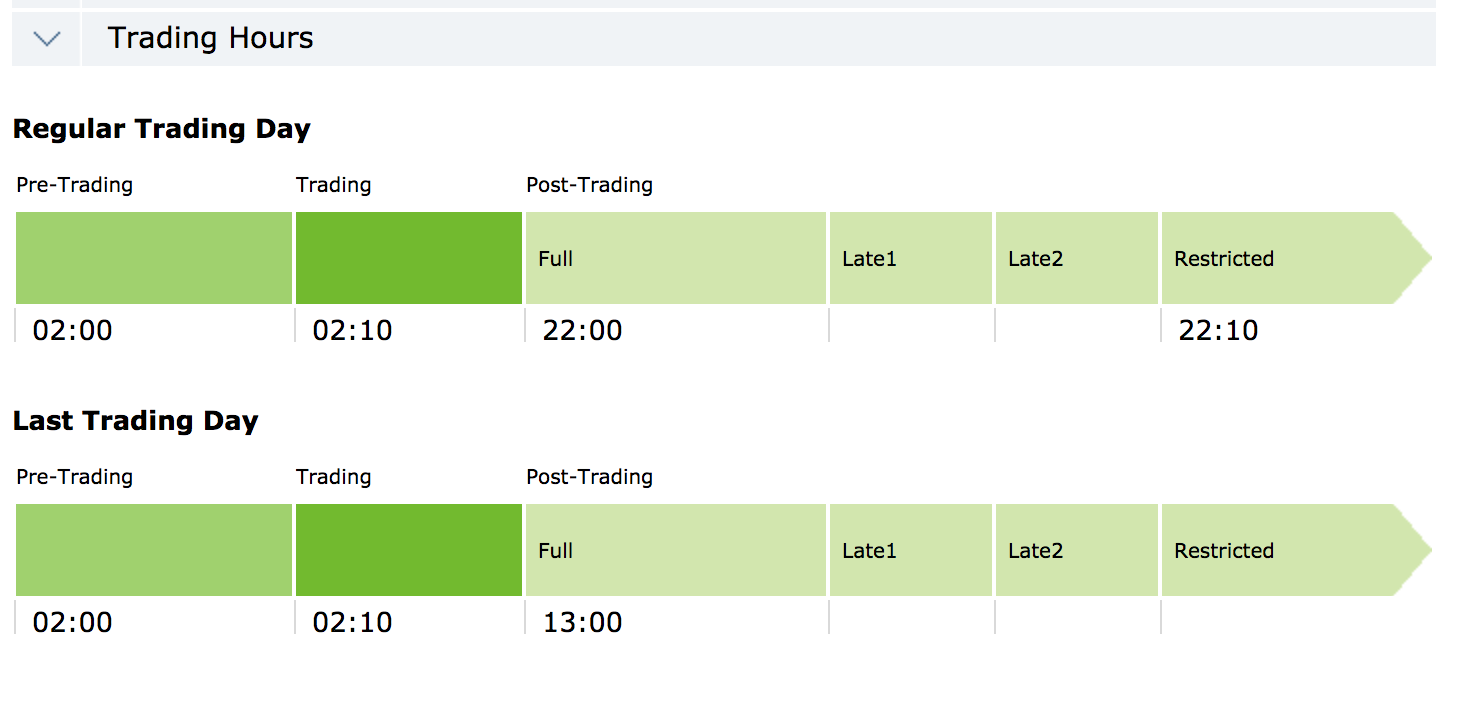This screenshot has height=716, width=1472.
Task: Click the 22:10 Restricted time value
Action: pyautogui.click(x=1218, y=330)
